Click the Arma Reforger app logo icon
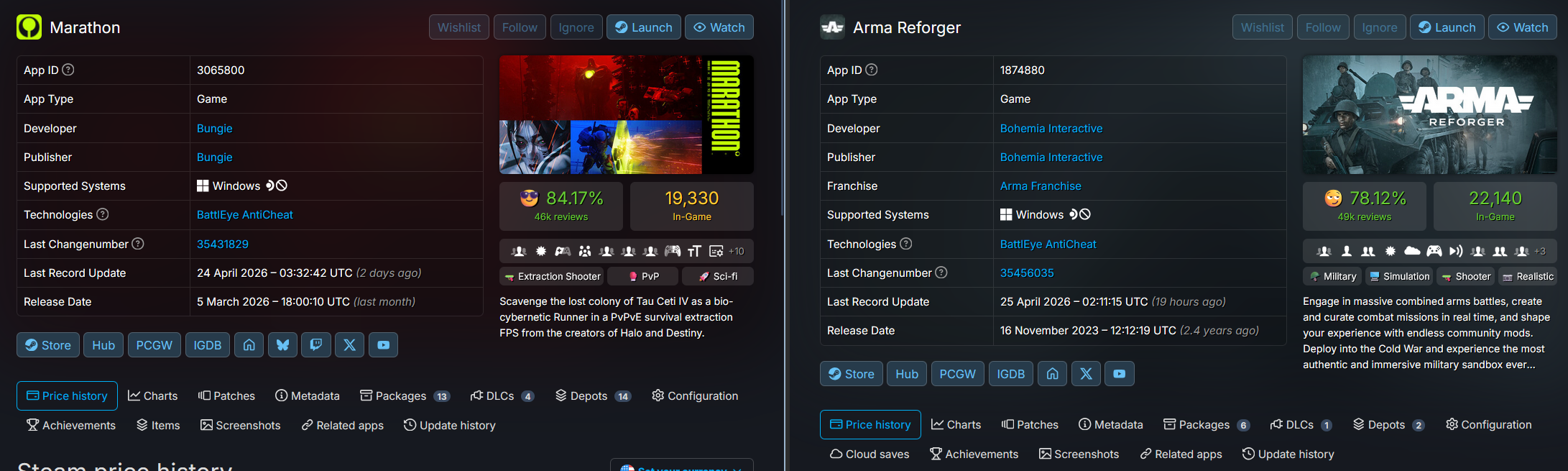Screen dimensions: 1568x471 click(833, 27)
